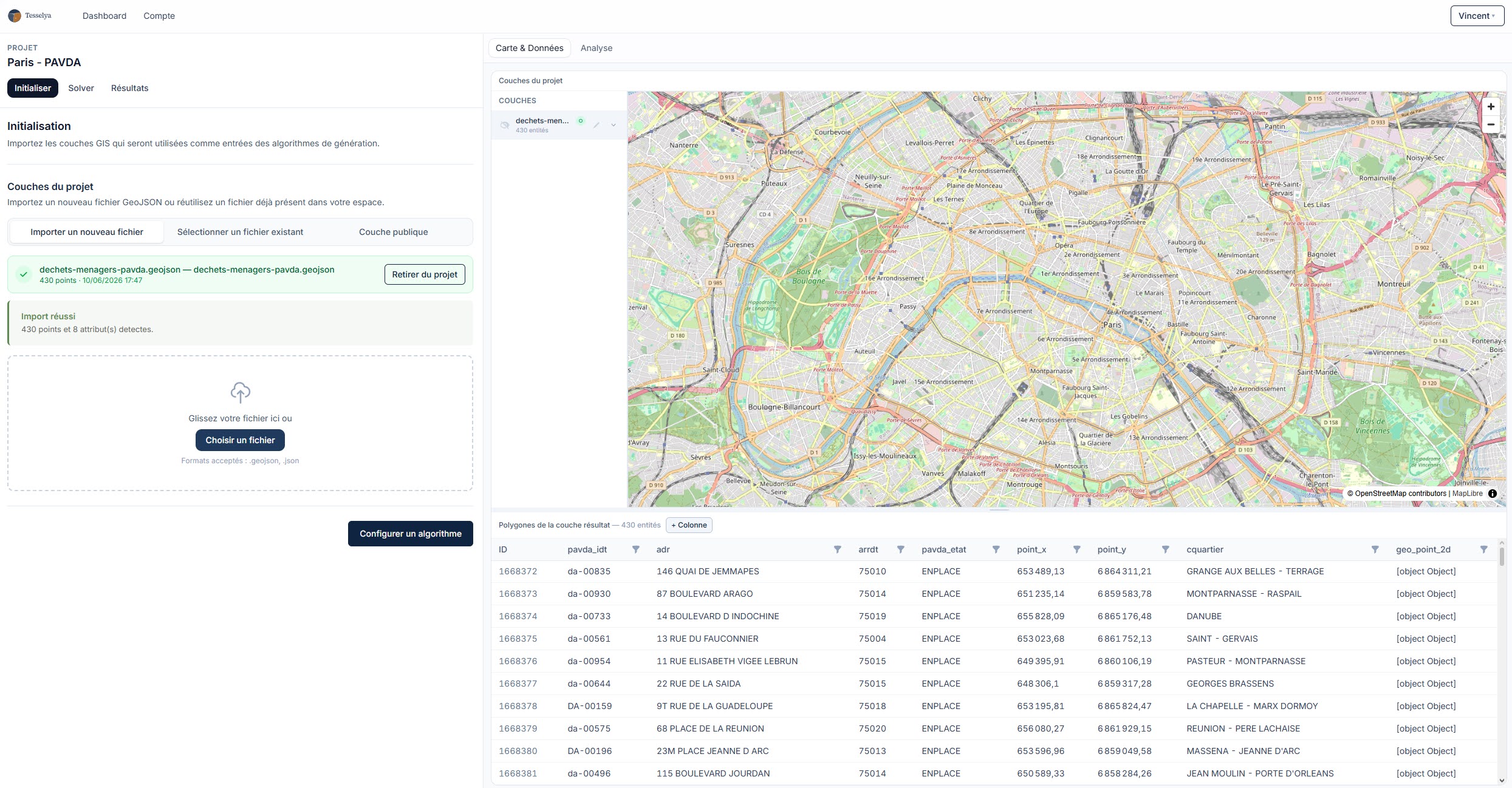Click the green check icon of imported file
This screenshot has width=1512, height=788.
coord(24,274)
